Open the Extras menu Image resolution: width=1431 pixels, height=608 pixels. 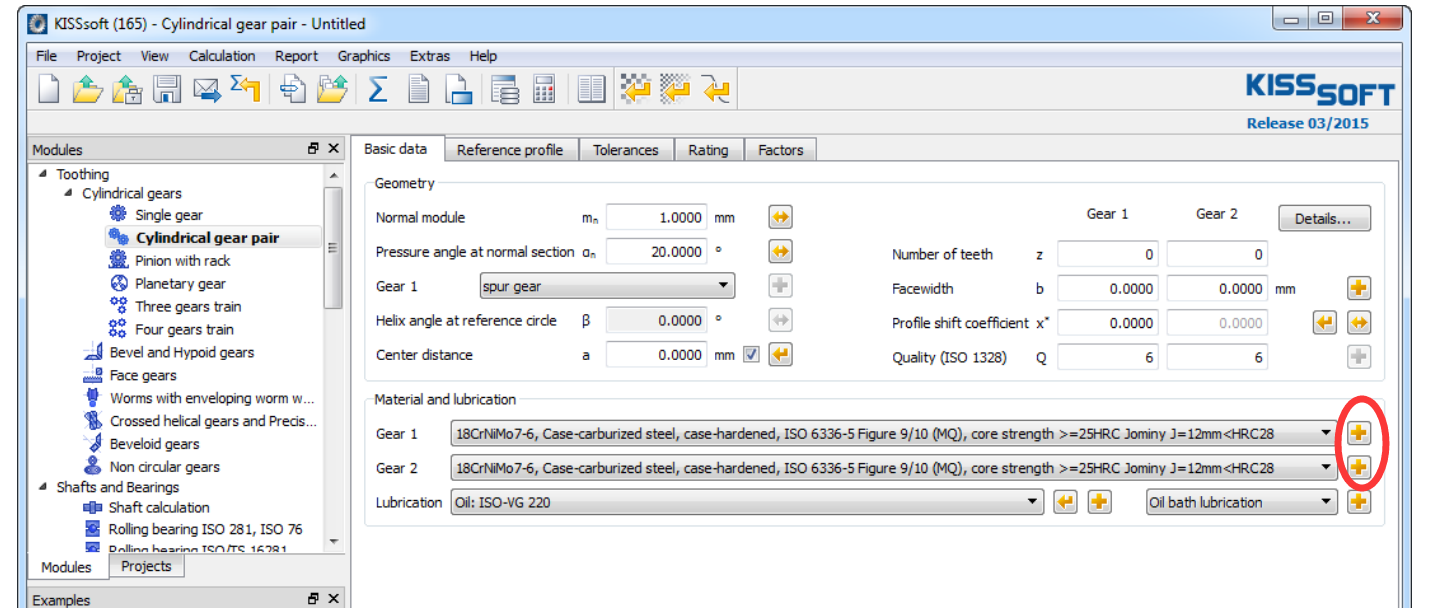tap(430, 56)
